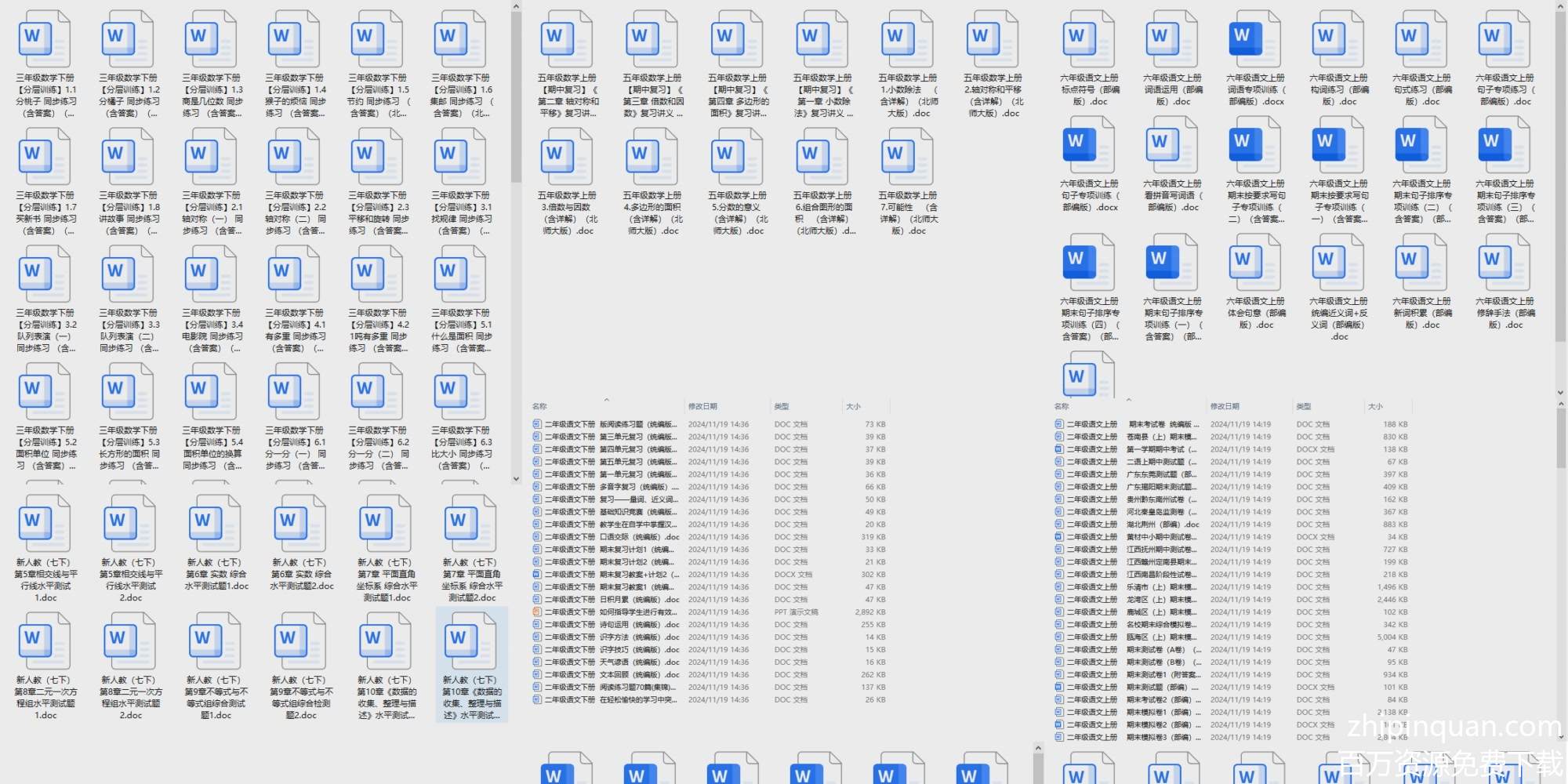
Task: Select the 三年级数学下册 2.1 轴对称（一）document icon
Action: coord(211,157)
